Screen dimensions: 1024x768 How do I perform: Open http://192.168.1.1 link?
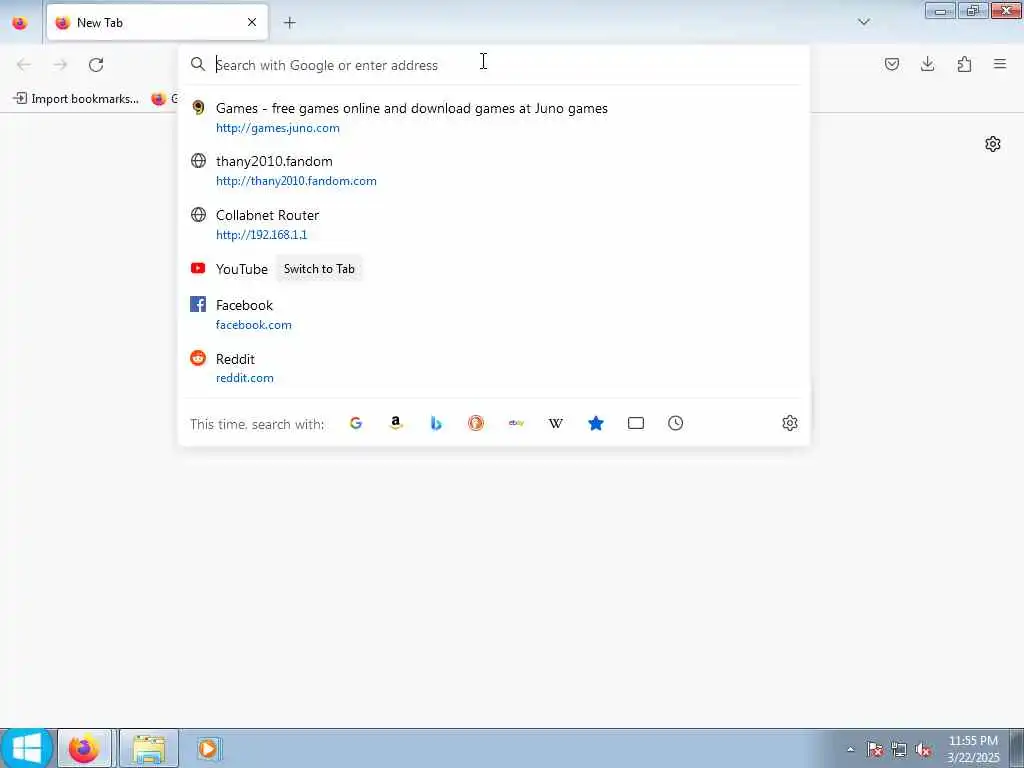point(261,234)
